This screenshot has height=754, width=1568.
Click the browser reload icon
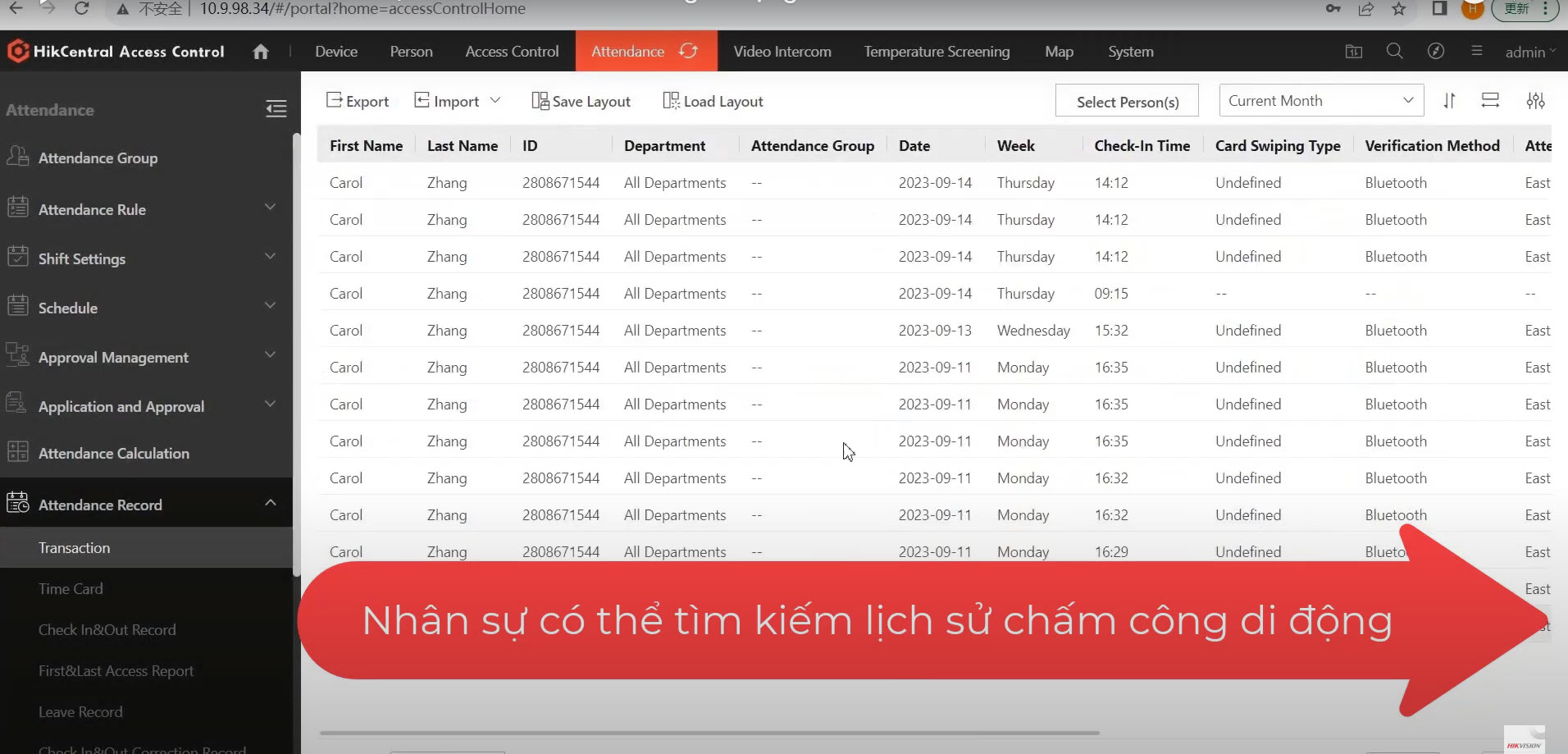[81, 8]
